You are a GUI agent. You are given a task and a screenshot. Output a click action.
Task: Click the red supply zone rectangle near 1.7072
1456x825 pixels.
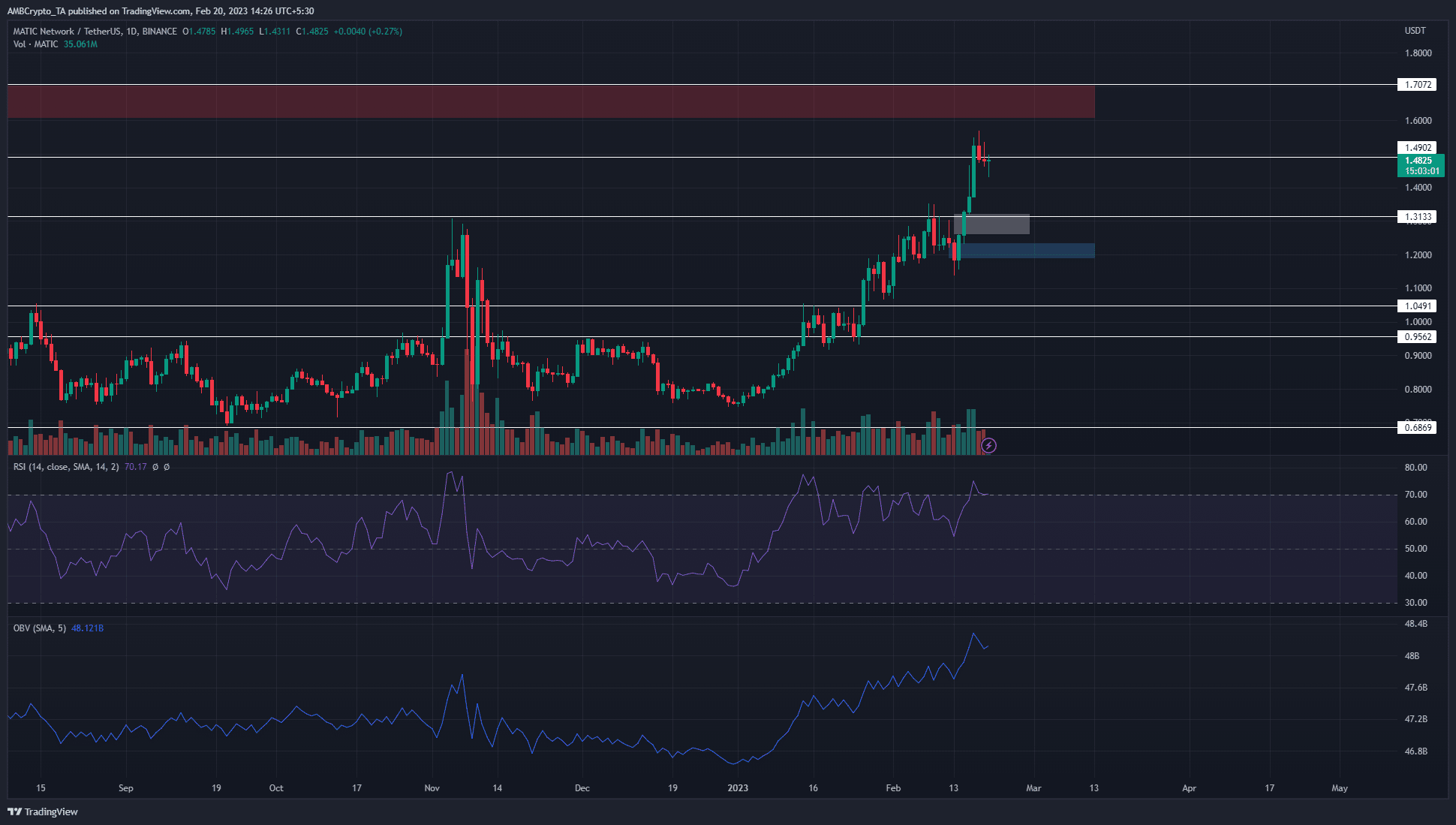click(551, 101)
